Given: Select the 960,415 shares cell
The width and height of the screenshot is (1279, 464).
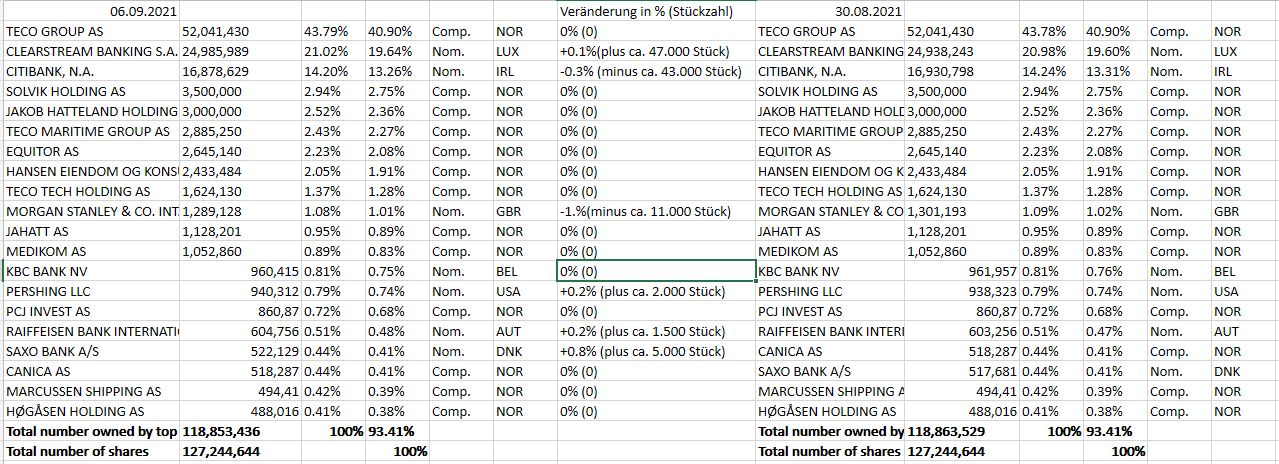Looking at the screenshot, I should click(x=239, y=271).
